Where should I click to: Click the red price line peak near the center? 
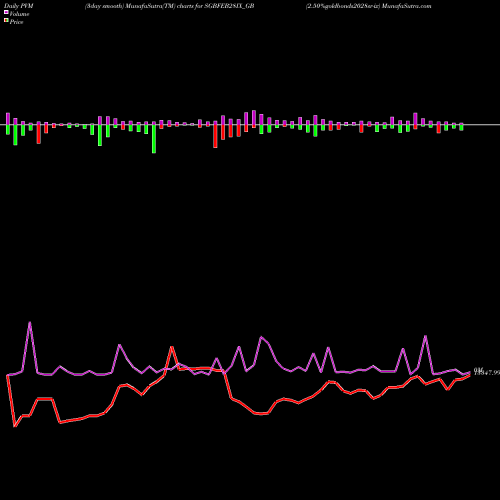click(172, 348)
